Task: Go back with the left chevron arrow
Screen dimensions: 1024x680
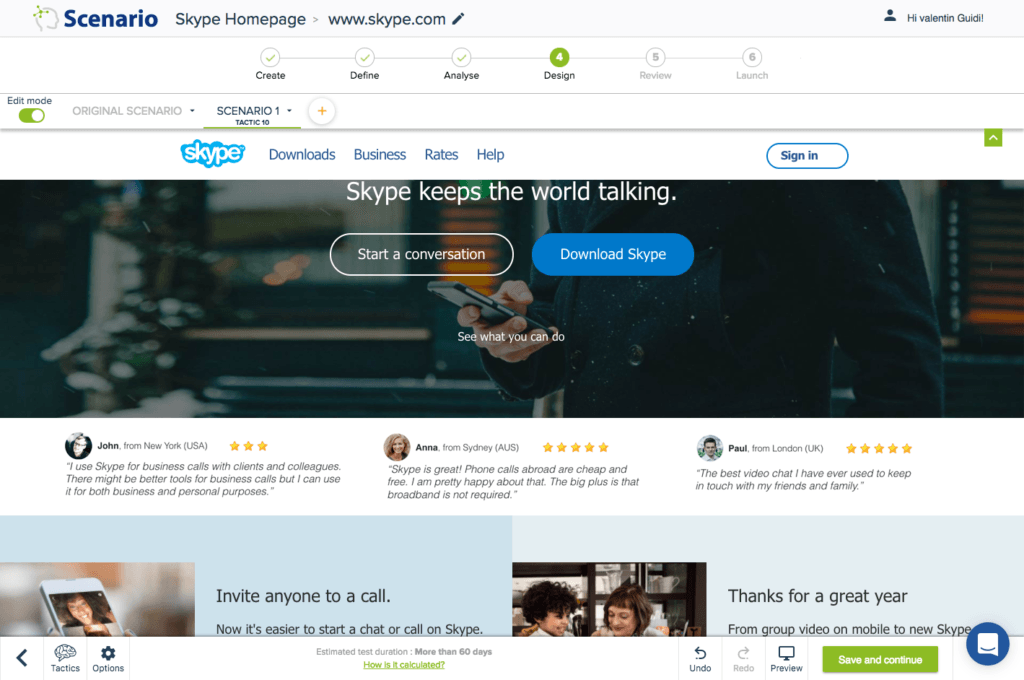Action: click(x=22, y=658)
